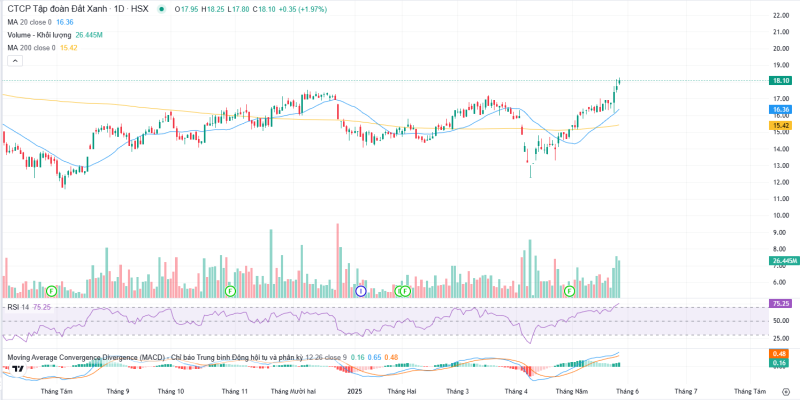Image resolution: width=800 pixels, height=400 pixels.
Task: Click the Tháng 11 time axis label
Action: click(235, 391)
